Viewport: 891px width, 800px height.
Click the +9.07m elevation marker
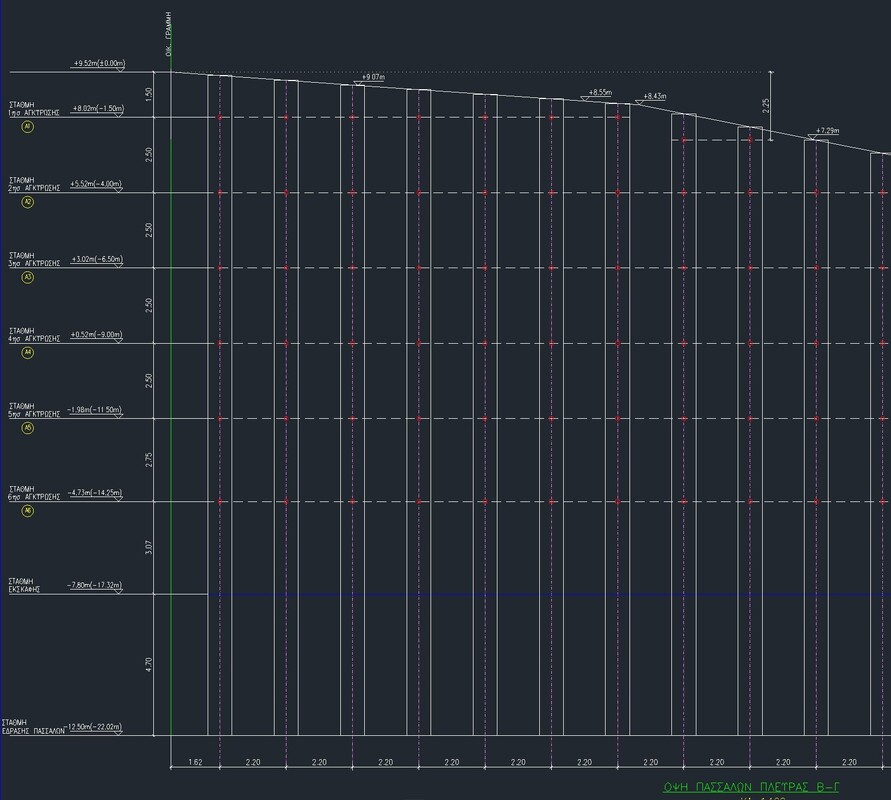pyautogui.click(x=373, y=77)
